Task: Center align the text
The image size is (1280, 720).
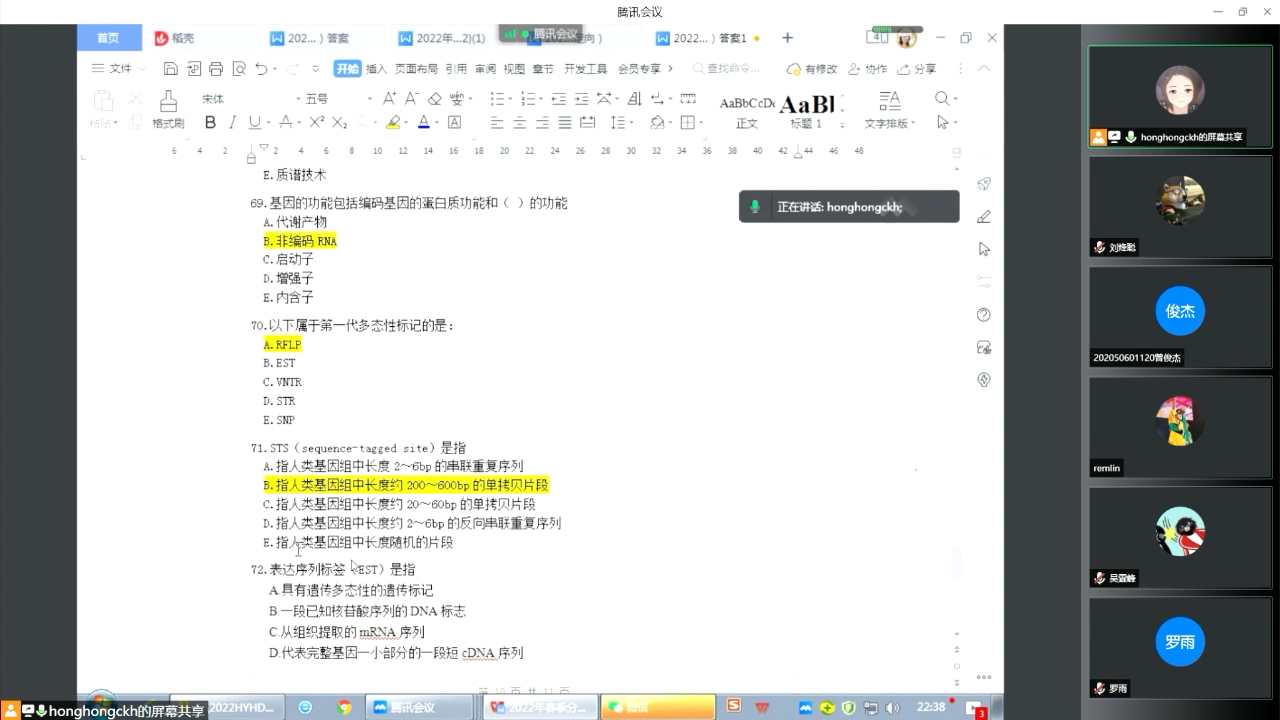Action: (520, 122)
